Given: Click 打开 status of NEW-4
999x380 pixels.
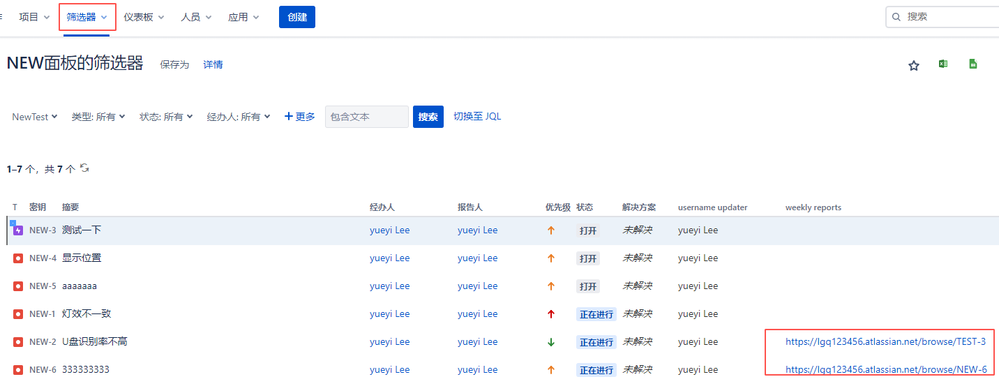Looking at the screenshot, I should click(587, 258).
